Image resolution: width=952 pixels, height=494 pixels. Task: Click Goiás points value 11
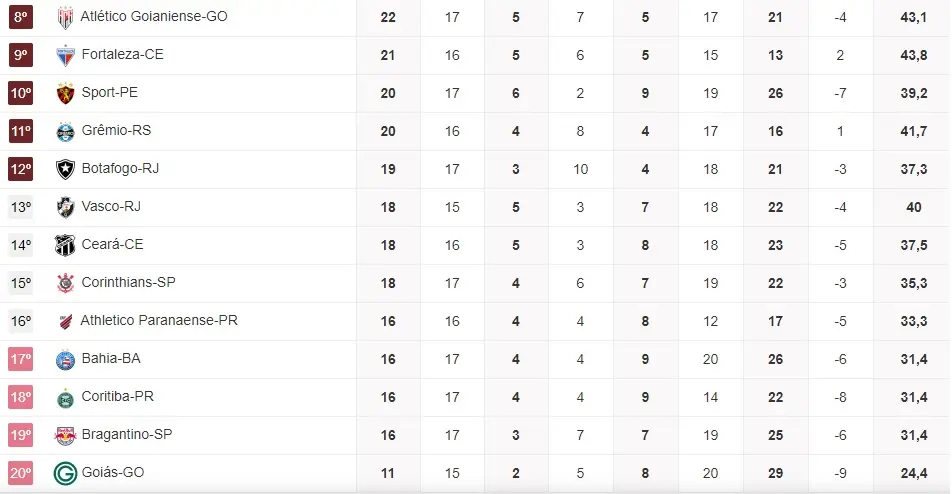coord(388,473)
